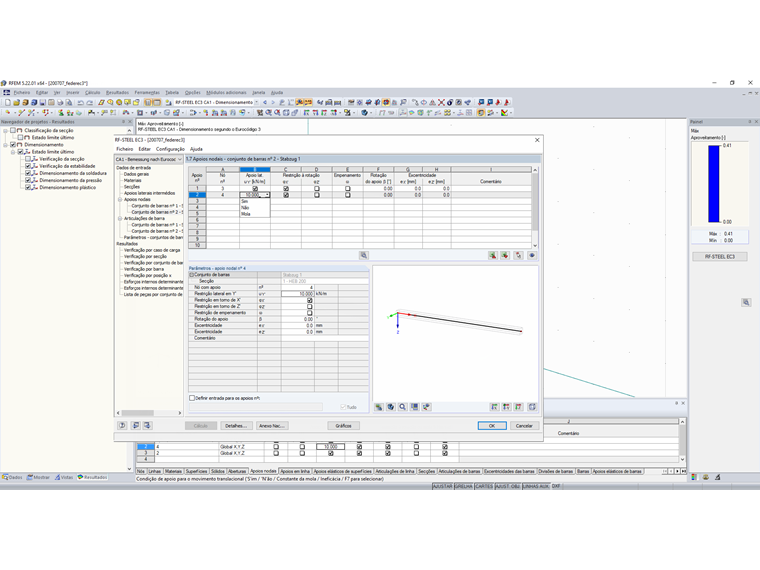Click the Open folder icon in main toolbar
Viewport: 760px width, 570px height.
pyautogui.click(x=16, y=102)
